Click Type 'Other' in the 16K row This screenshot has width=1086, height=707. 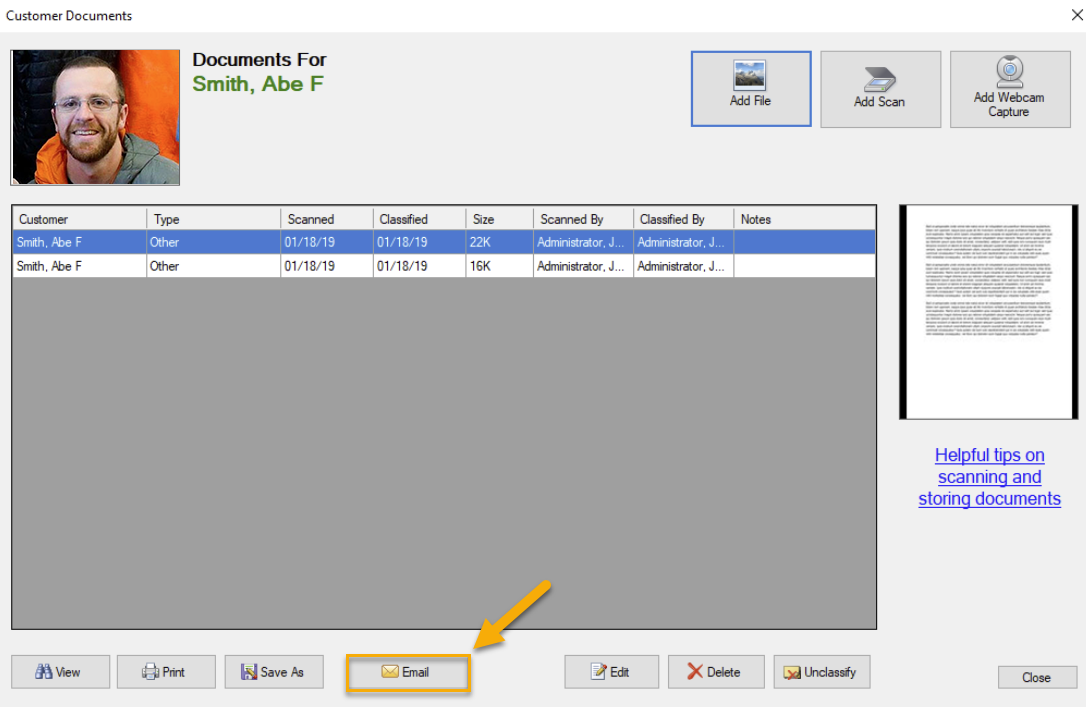point(213,266)
